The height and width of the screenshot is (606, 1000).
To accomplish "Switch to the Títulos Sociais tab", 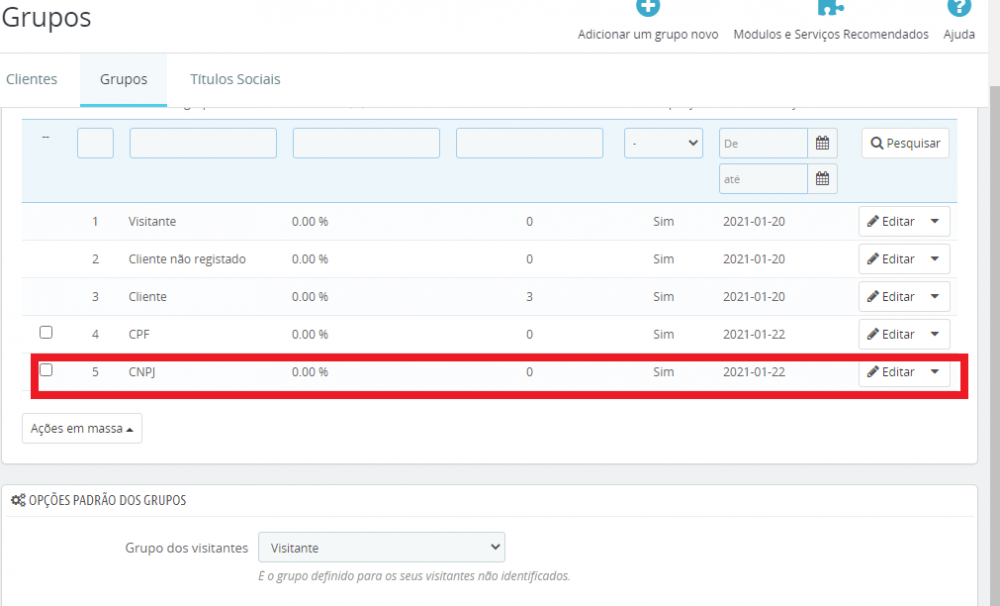I will coord(235,79).
